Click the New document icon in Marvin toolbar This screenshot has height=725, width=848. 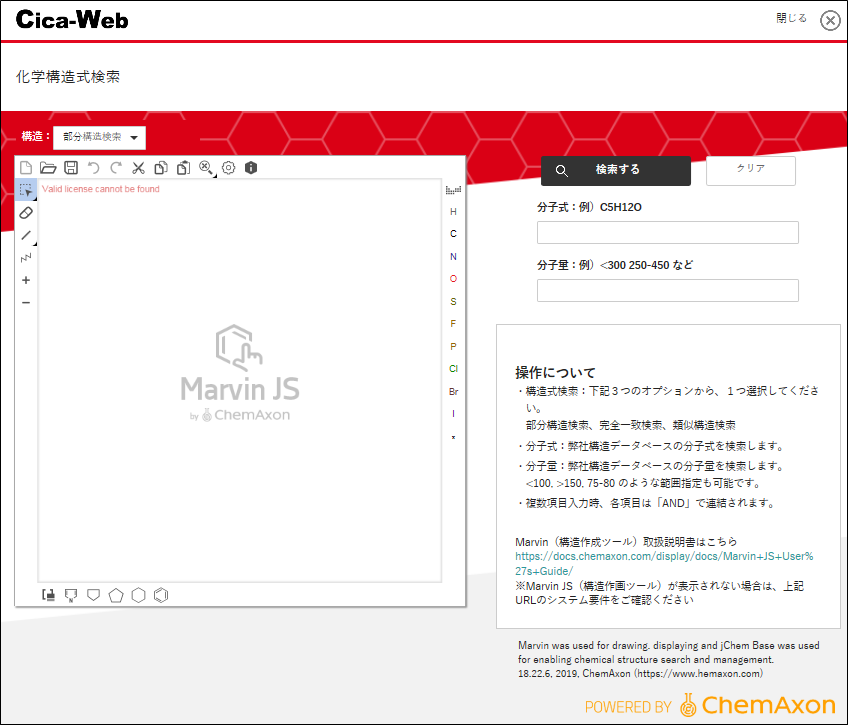pos(25,168)
